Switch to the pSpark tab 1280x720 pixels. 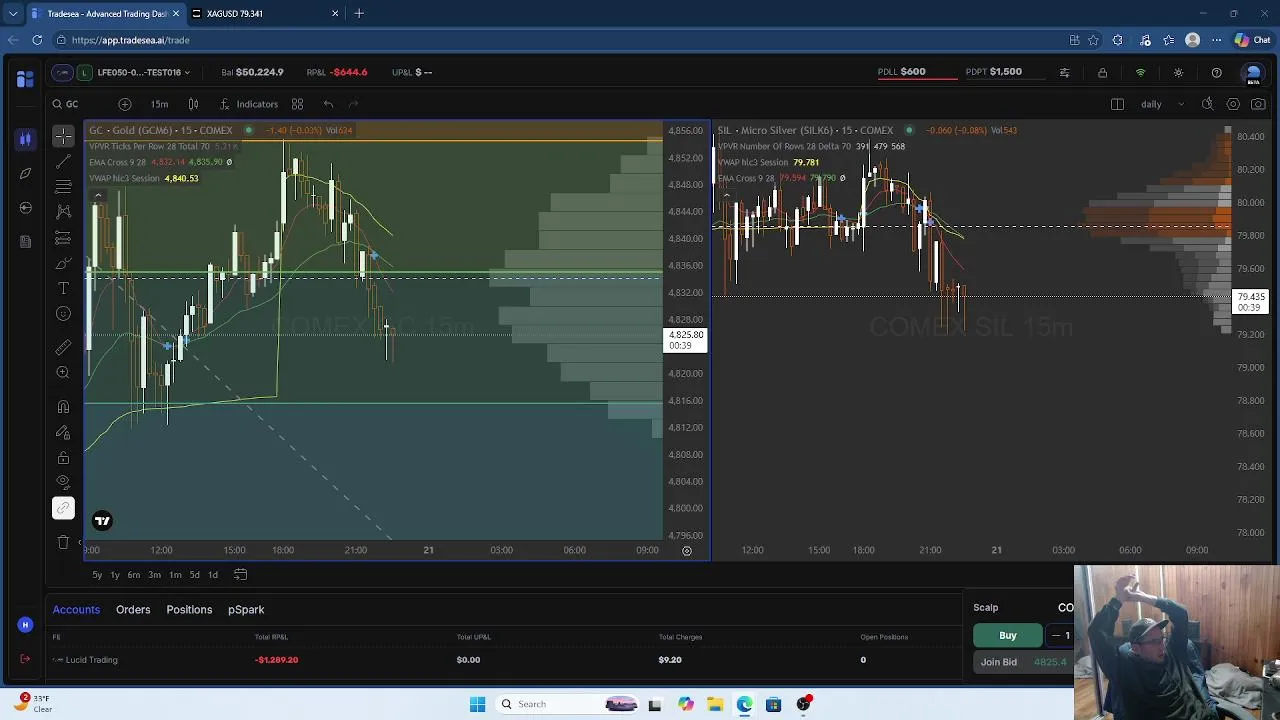click(246, 609)
